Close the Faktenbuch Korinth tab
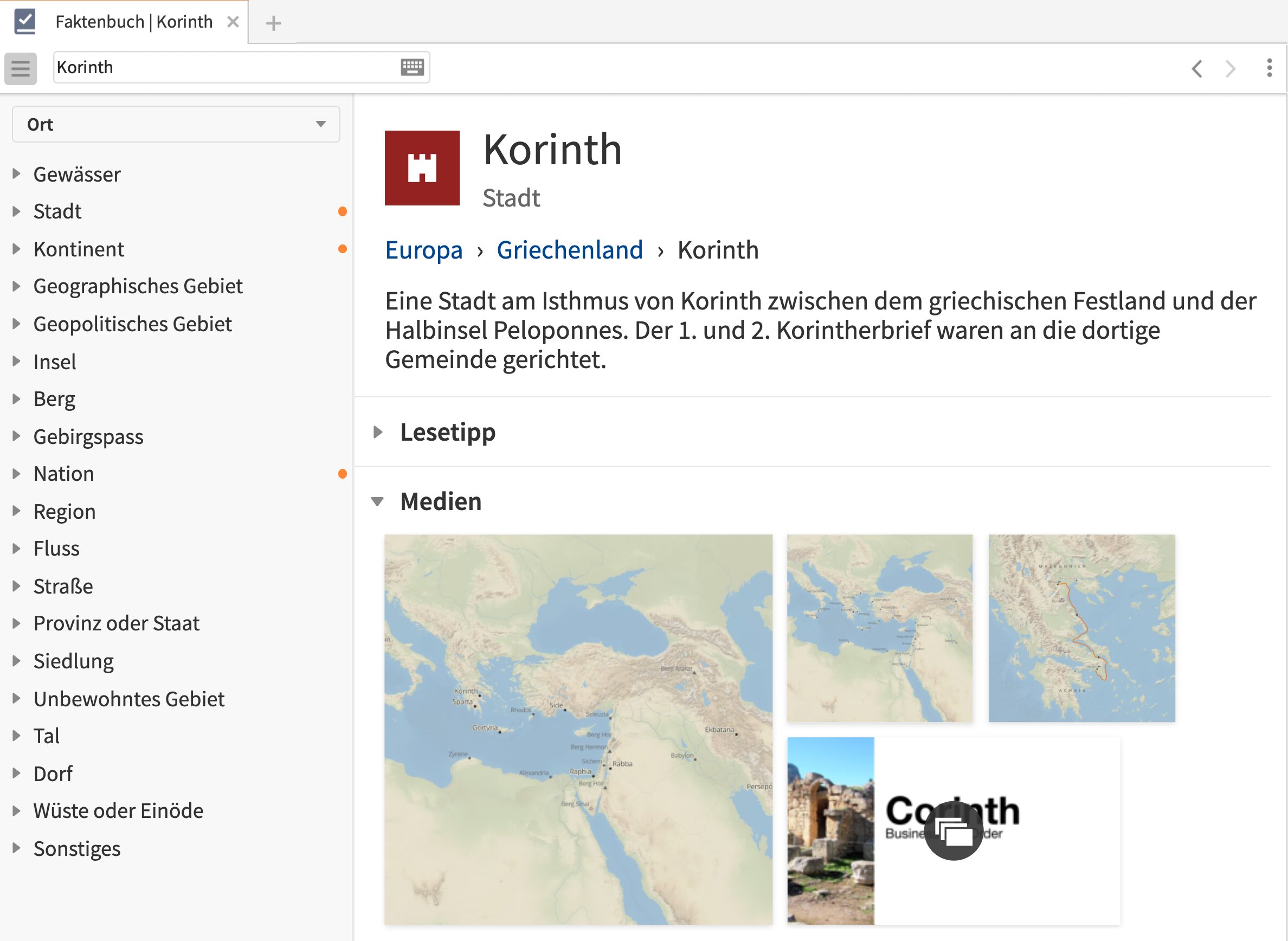1288x941 pixels. pos(233,22)
